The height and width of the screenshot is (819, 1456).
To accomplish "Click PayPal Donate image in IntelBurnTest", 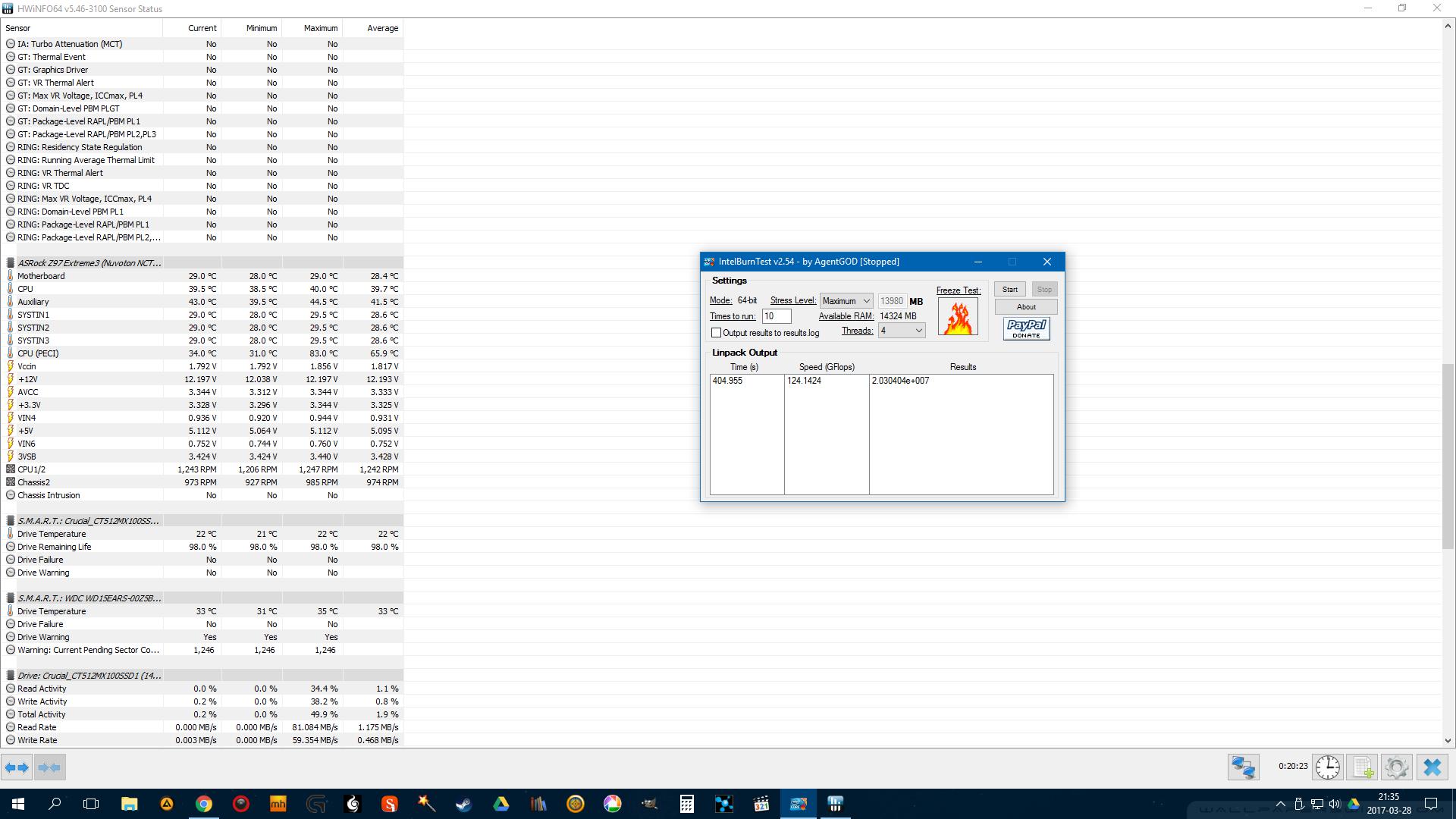I will (1026, 328).
